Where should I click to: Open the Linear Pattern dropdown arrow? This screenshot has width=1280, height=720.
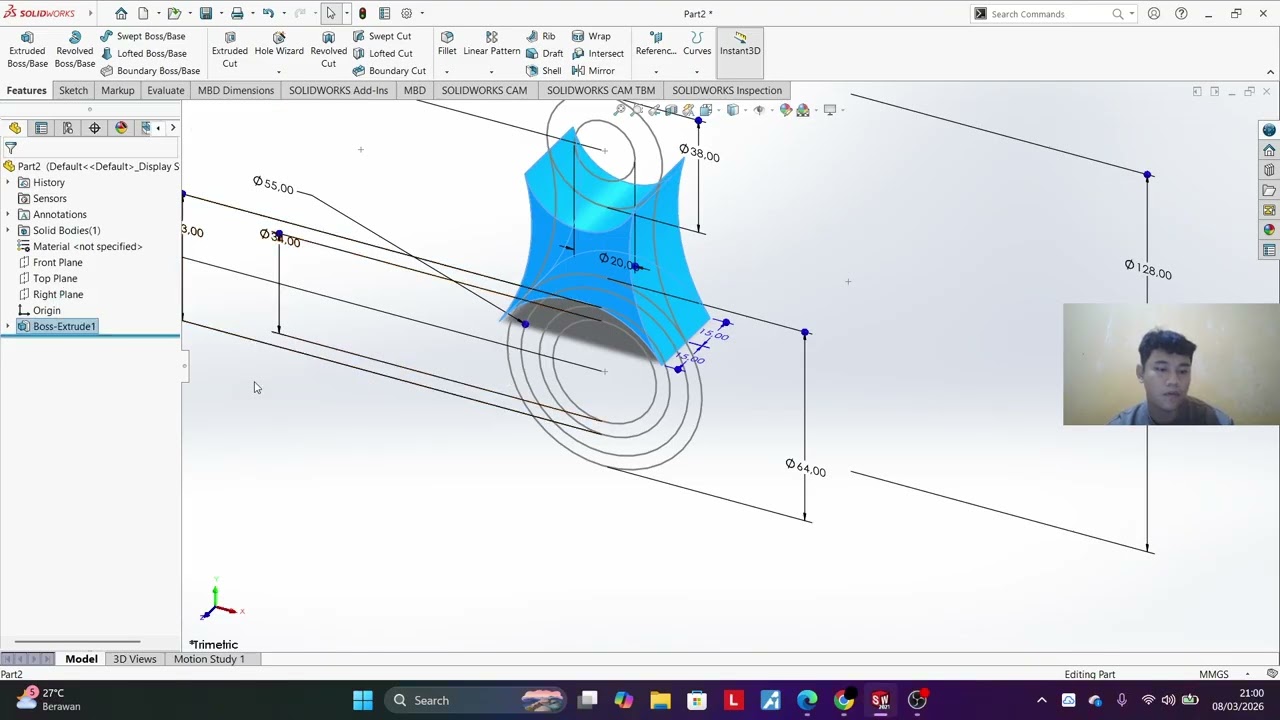(491, 72)
